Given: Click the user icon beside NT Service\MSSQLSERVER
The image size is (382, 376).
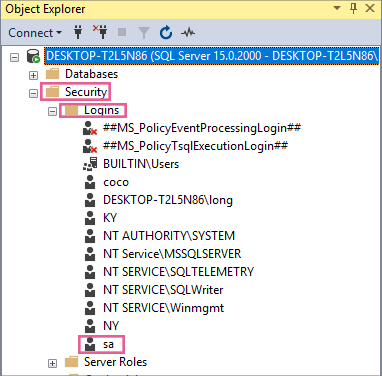Looking at the screenshot, I should pyautogui.click(x=90, y=254).
